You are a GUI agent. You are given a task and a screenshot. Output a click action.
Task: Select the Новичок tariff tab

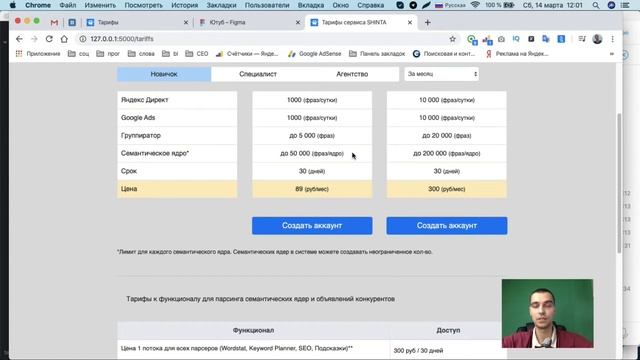point(164,74)
